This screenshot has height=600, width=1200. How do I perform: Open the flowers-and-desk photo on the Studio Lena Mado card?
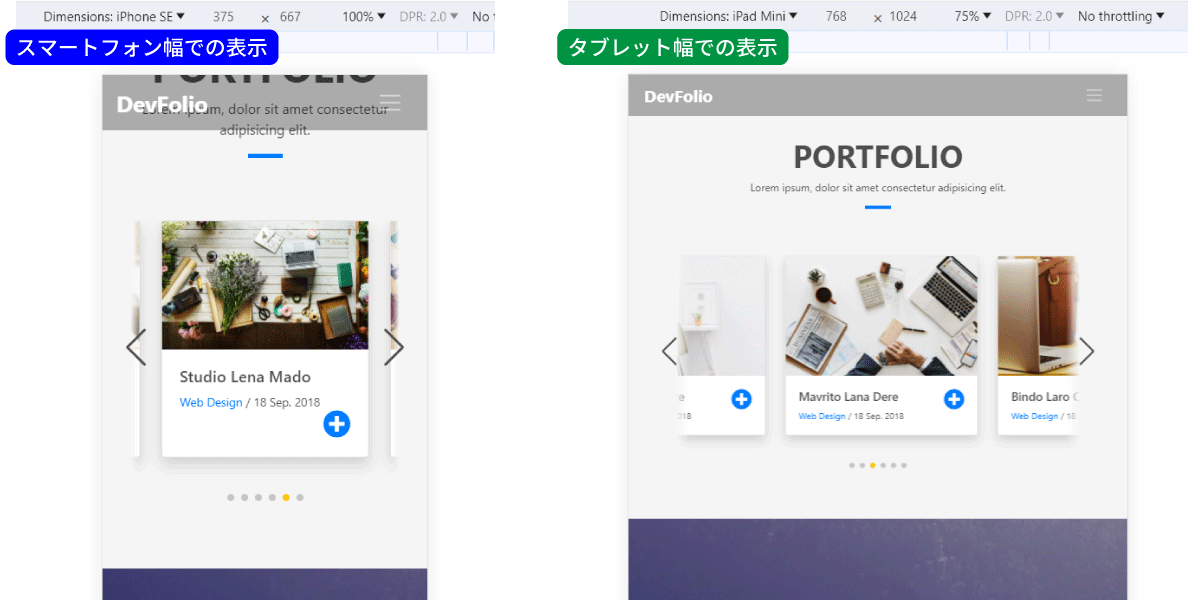[x=265, y=285]
